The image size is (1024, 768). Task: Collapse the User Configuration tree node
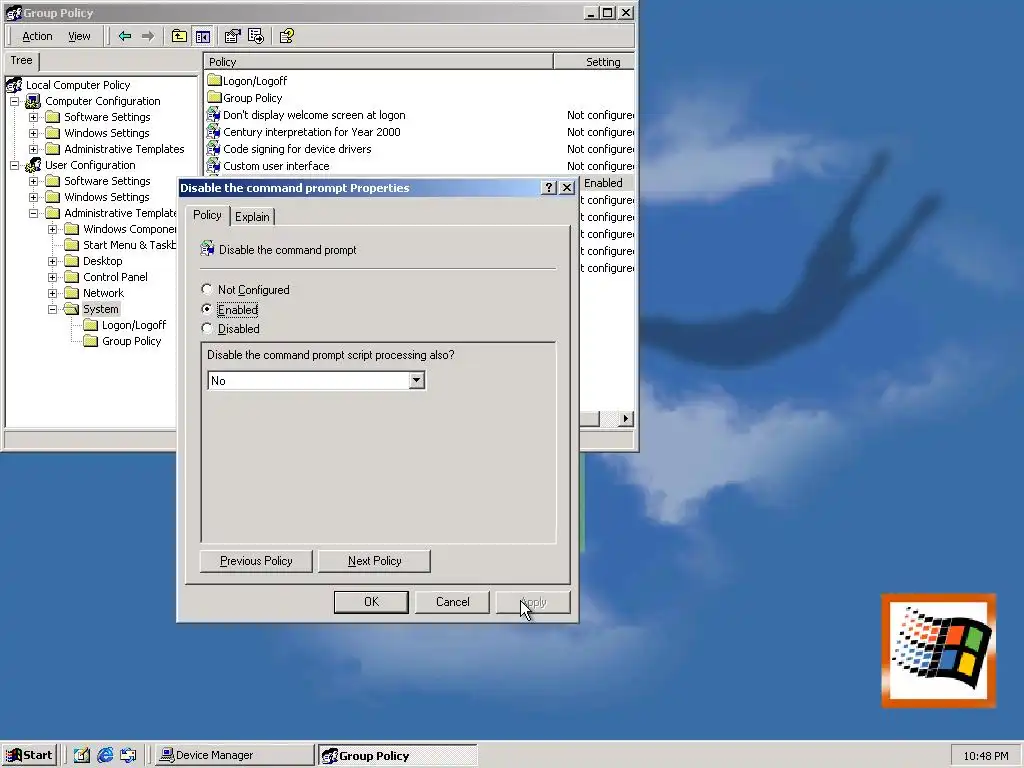[14, 165]
